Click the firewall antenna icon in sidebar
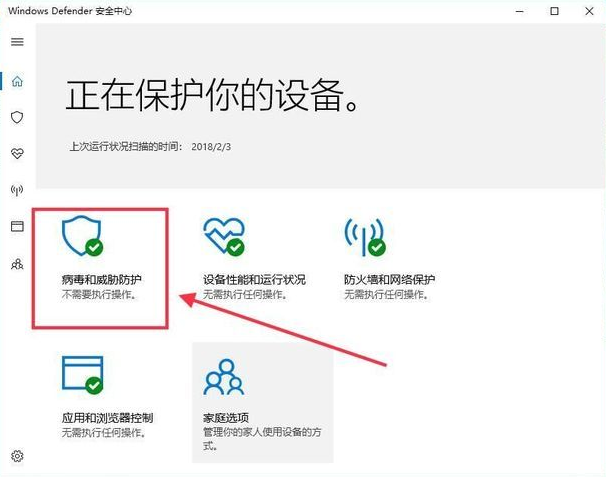Image resolution: width=606 pixels, height=477 pixels. (17, 190)
